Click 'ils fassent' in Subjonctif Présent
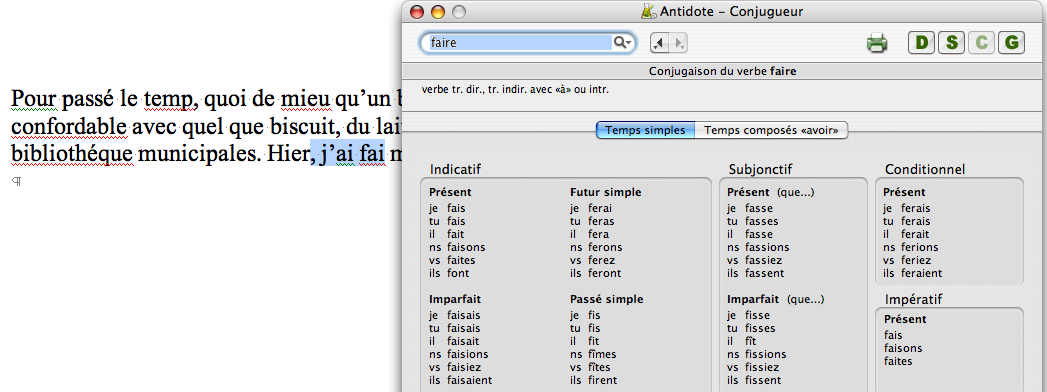The image size is (1047, 392). point(756,273)
